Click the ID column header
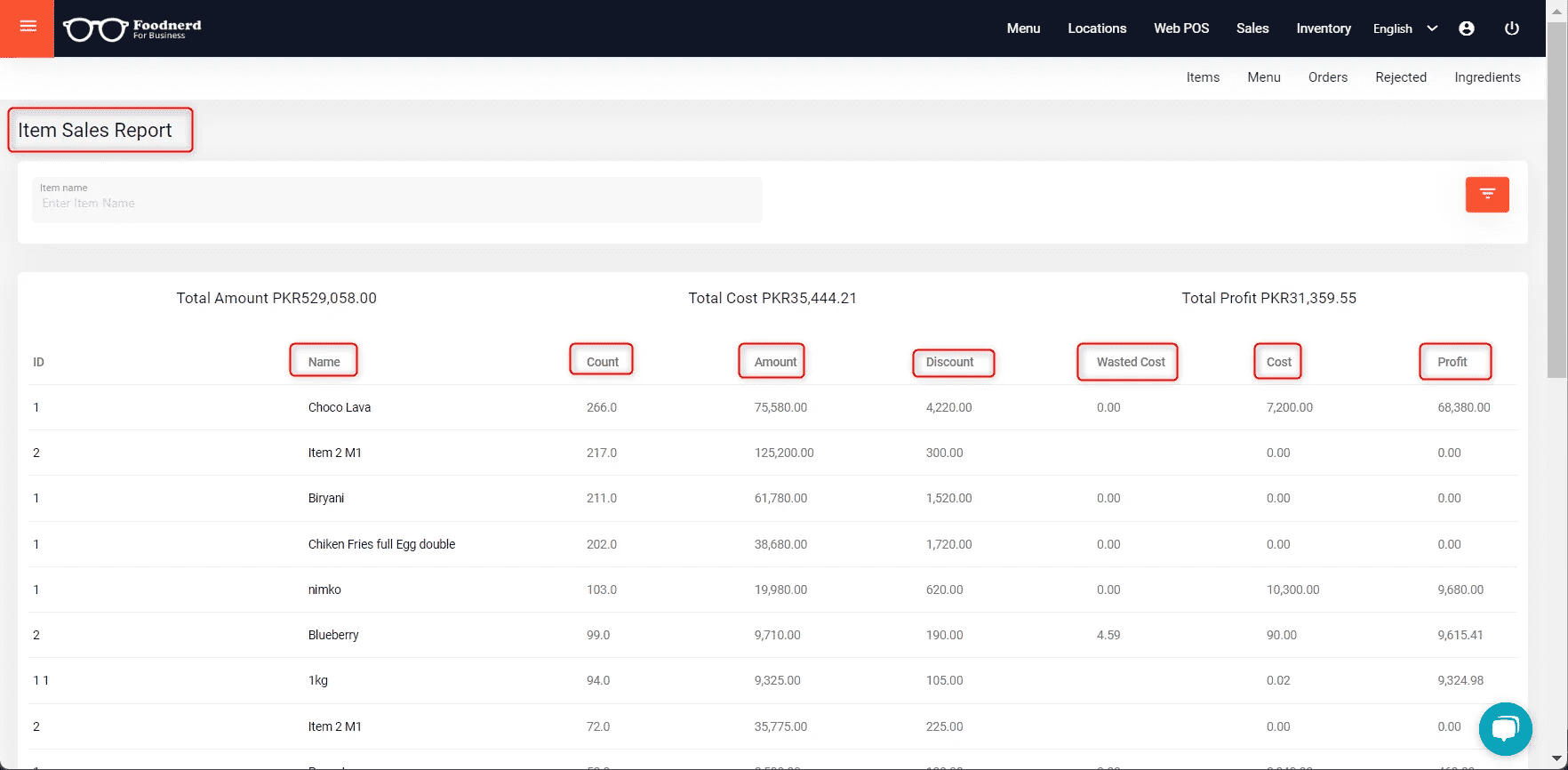The image size is (1568, 770). click(38, 362)
